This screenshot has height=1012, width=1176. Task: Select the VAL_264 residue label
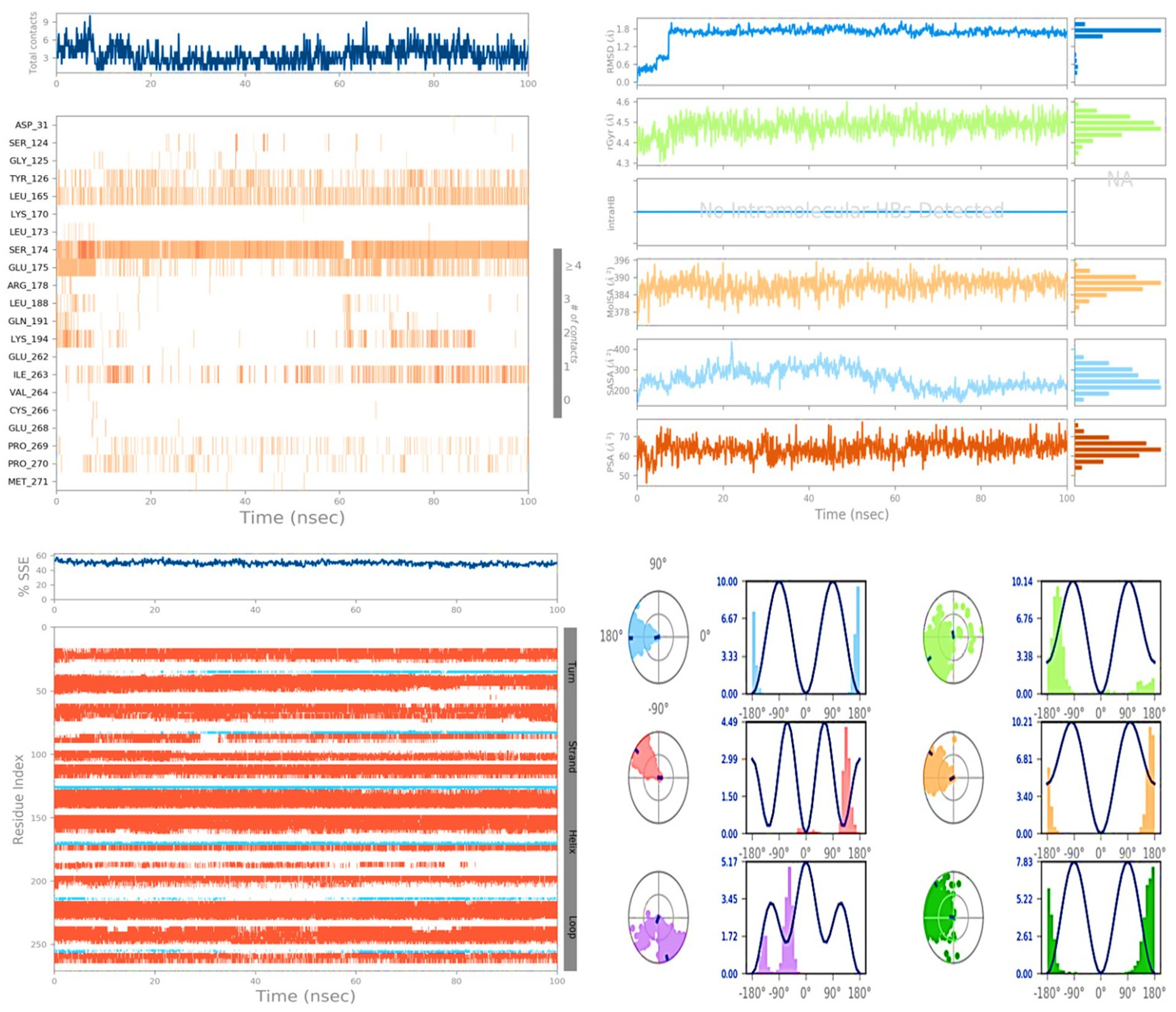pos(29,393)
